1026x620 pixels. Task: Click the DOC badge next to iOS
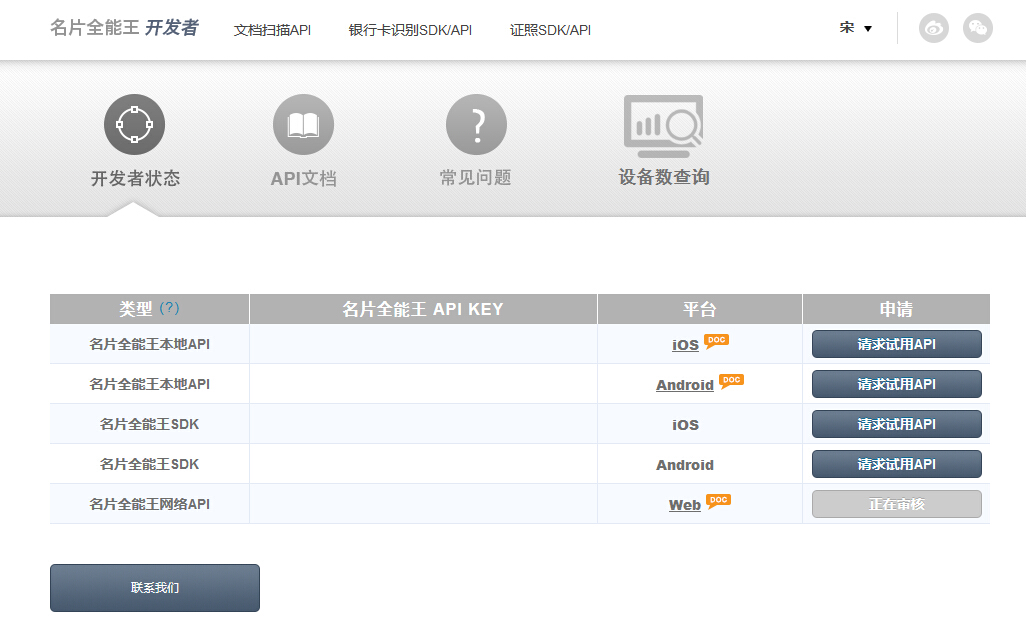[716, 340]
